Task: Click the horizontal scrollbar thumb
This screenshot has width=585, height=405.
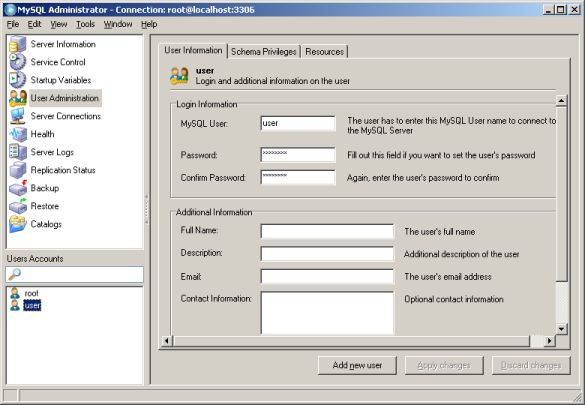Action: point(351,340)
